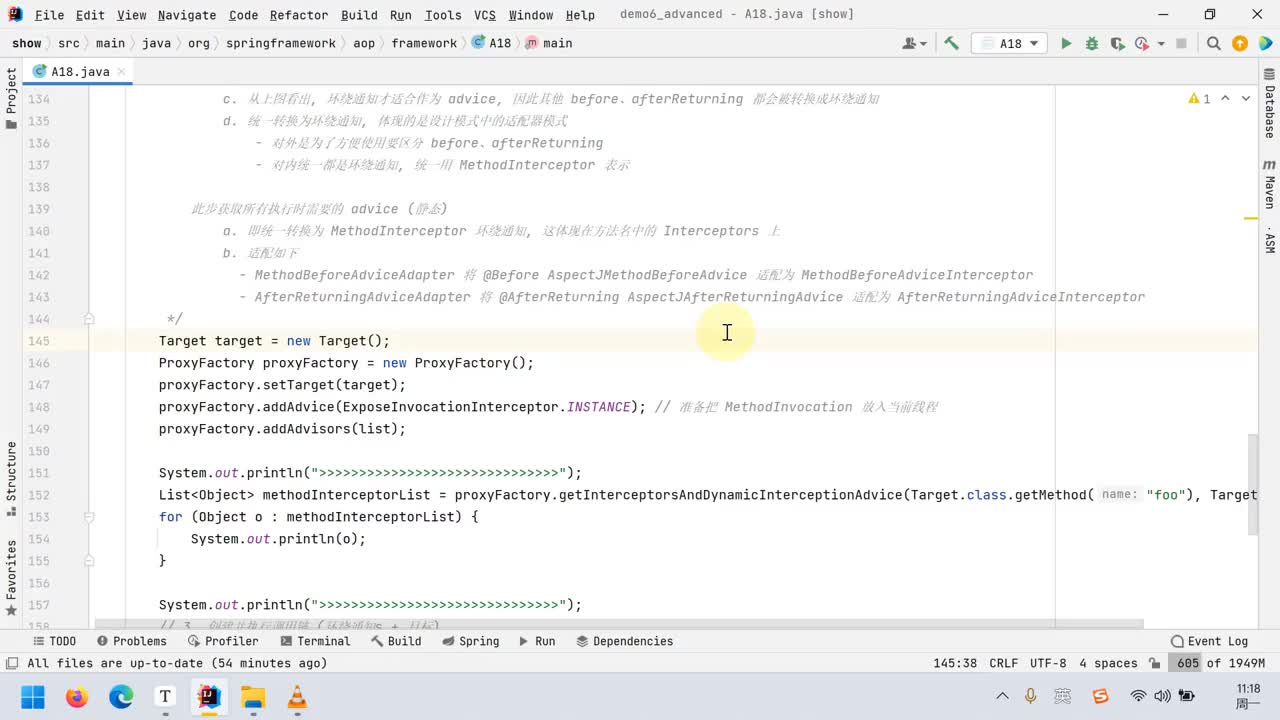Image resolution: width=1280 pixels, height=720 pixels.
Task: Click the colorful plugin icon in toolbar
Action: (1265, 43)
